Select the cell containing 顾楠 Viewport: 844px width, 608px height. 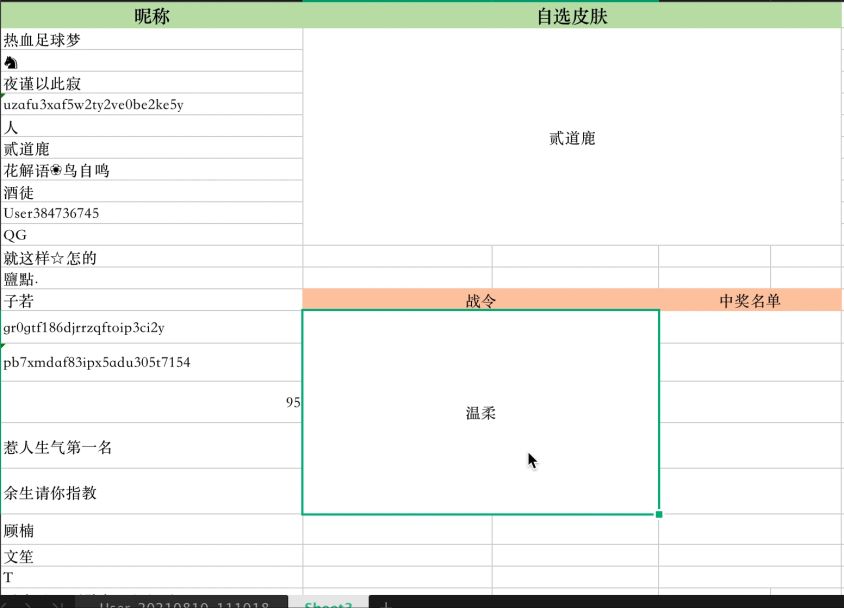(151, 530)
